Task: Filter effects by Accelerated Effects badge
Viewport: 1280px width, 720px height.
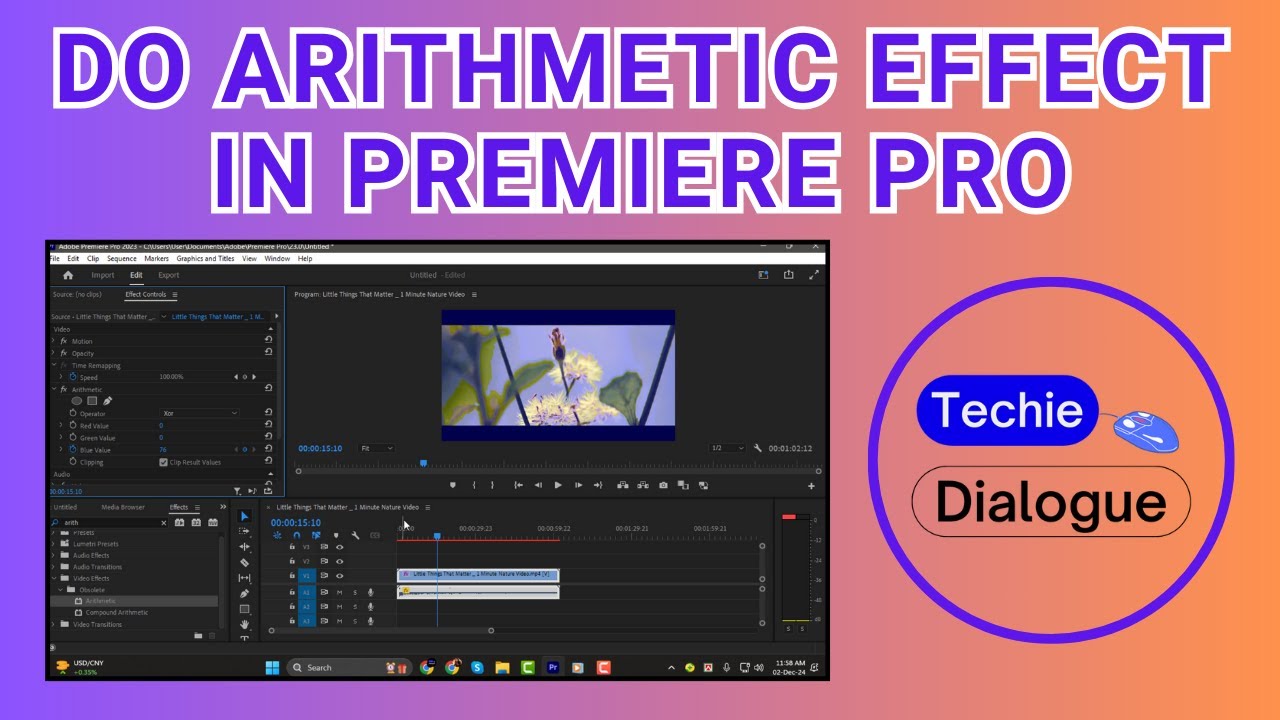Action: click(x=179, y=522)
